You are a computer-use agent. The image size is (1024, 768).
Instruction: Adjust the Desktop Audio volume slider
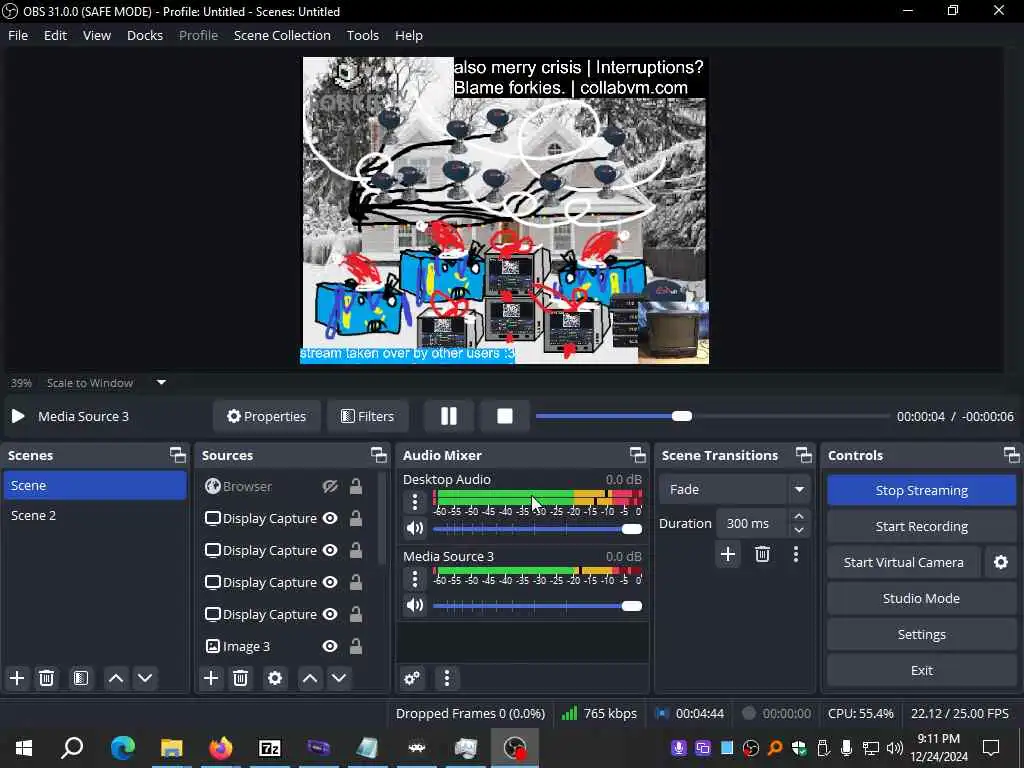click(537, 528)
